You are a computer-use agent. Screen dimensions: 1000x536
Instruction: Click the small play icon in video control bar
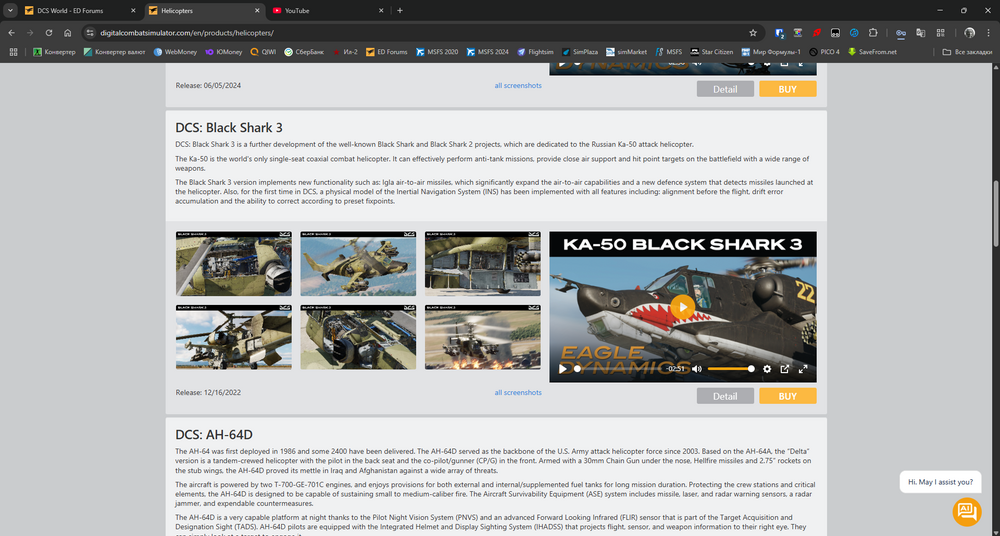[562, 369]
